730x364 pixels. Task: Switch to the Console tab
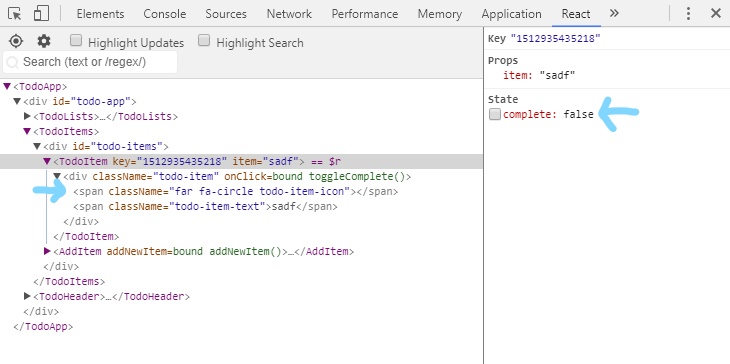[165, 14]
